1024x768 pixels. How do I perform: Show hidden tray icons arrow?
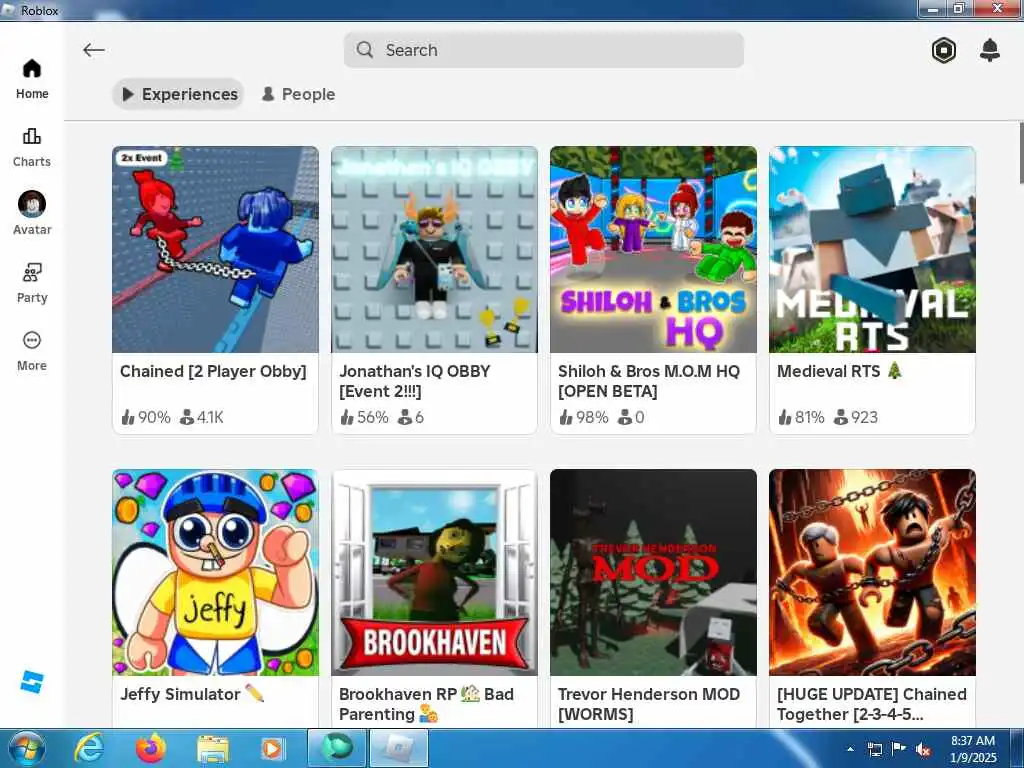pos(850,749)
